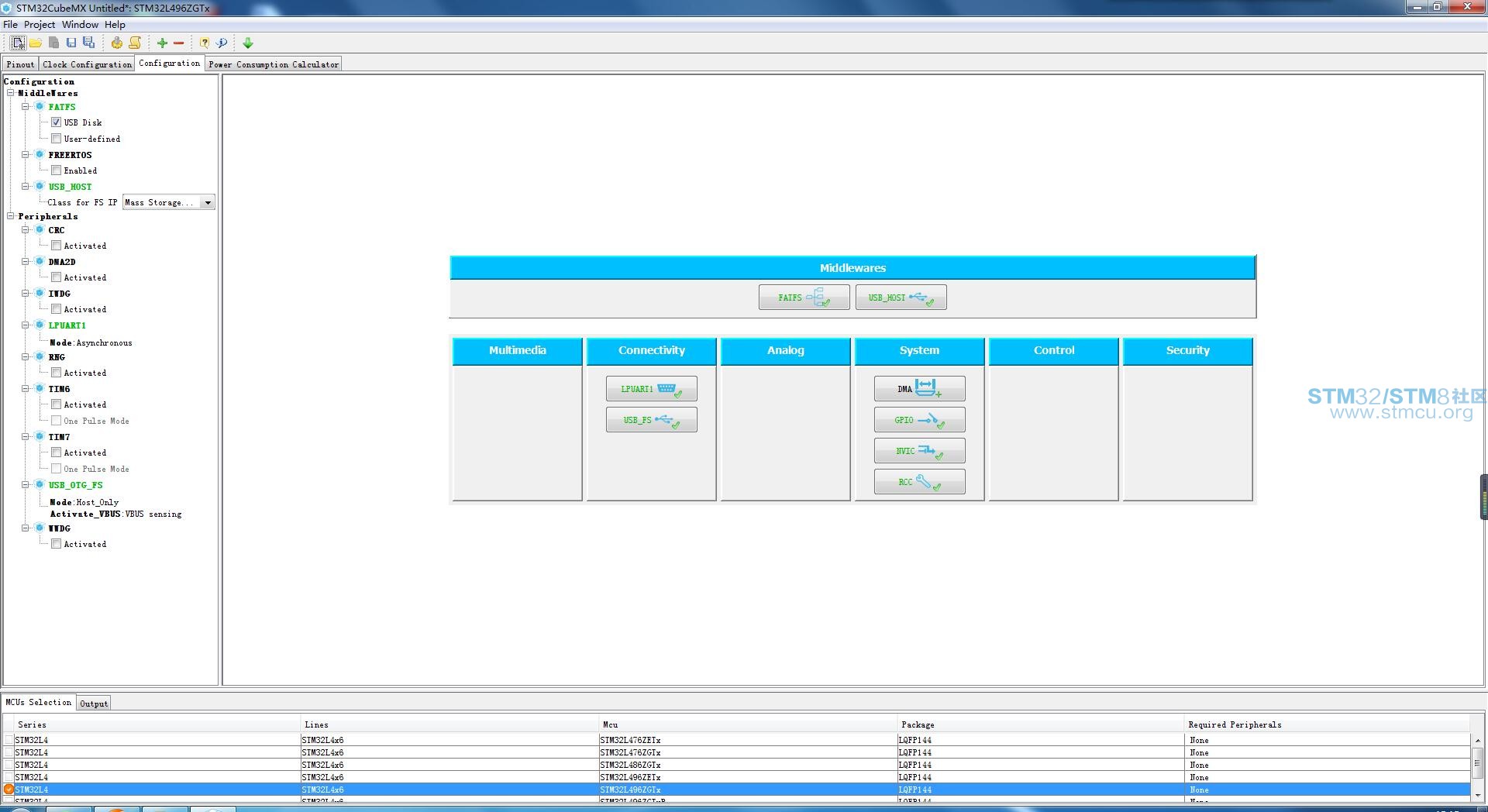Sort MCU list by Package column header
1488x812 pixels.
pyautogui.click(x=1041, y=724)
